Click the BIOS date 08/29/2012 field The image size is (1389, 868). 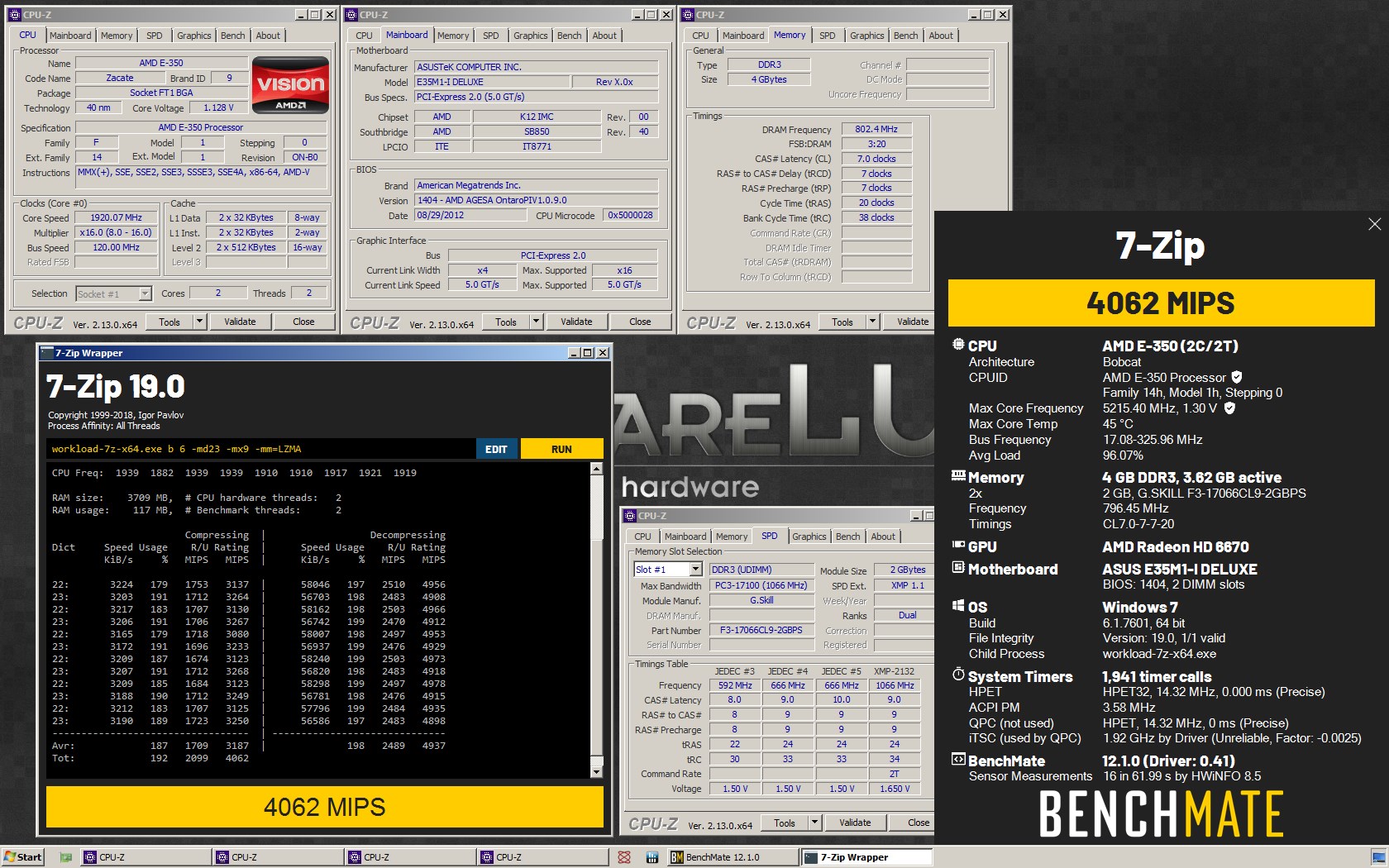tap(470, 215)
